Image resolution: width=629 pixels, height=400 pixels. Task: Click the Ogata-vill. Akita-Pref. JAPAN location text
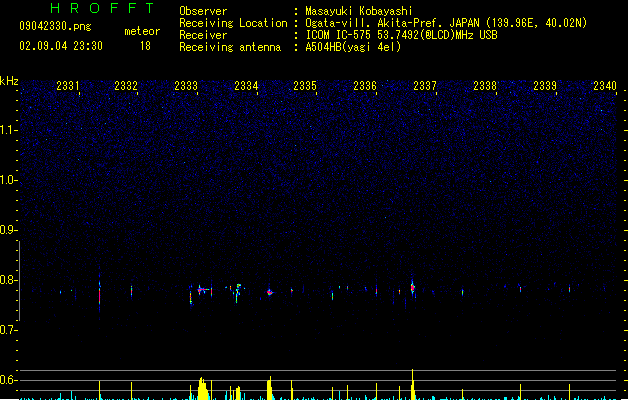pyautogui.click(x=446, y=23)
